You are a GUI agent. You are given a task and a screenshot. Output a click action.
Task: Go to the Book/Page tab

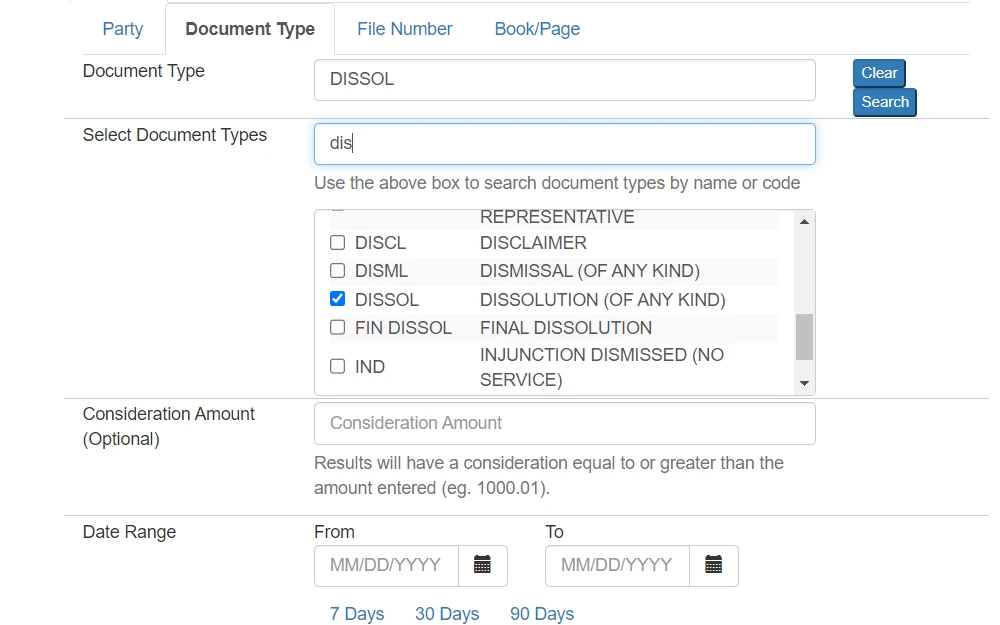[537, 29]
